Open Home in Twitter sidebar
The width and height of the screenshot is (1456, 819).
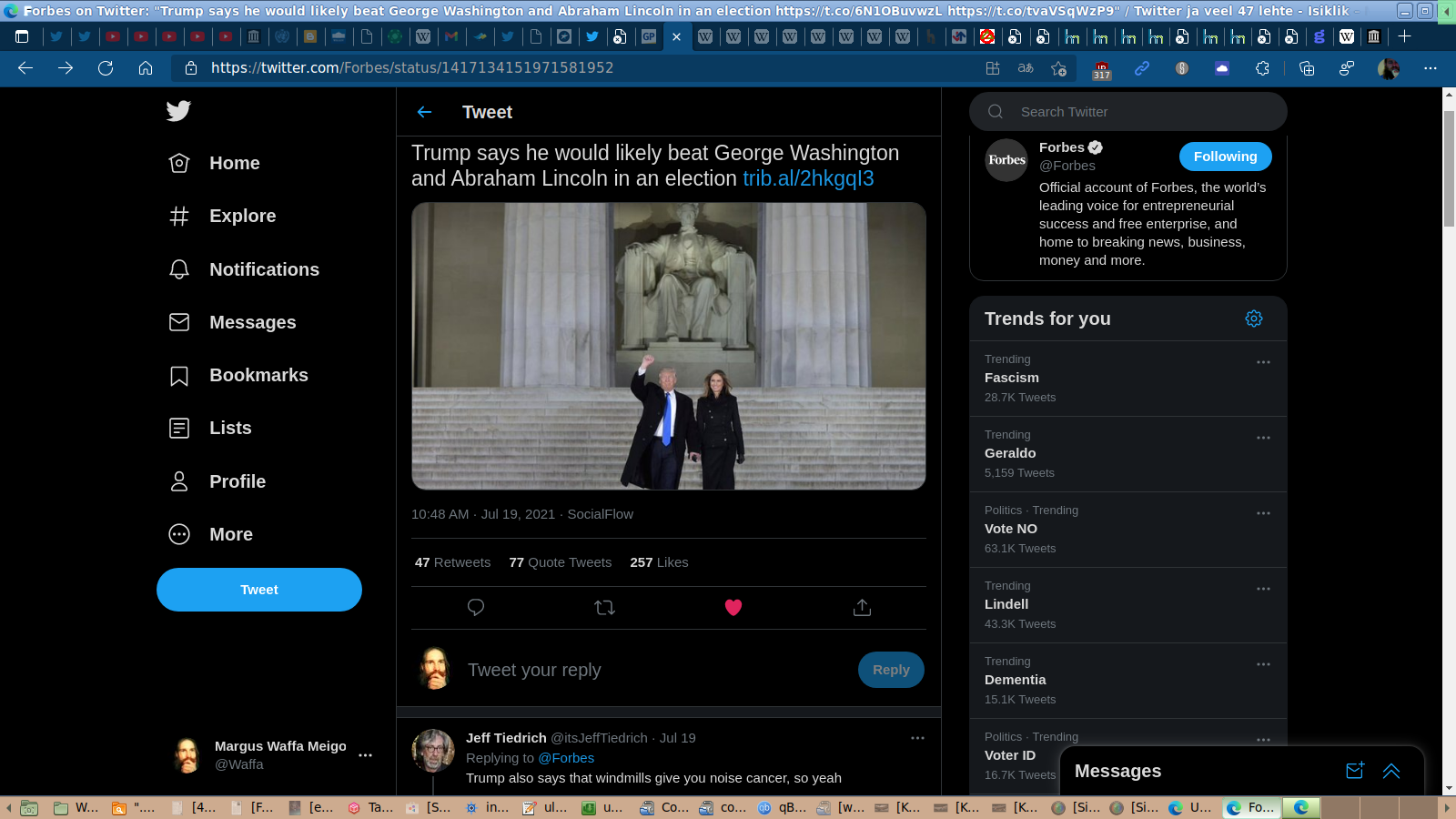tap(216, 163)
